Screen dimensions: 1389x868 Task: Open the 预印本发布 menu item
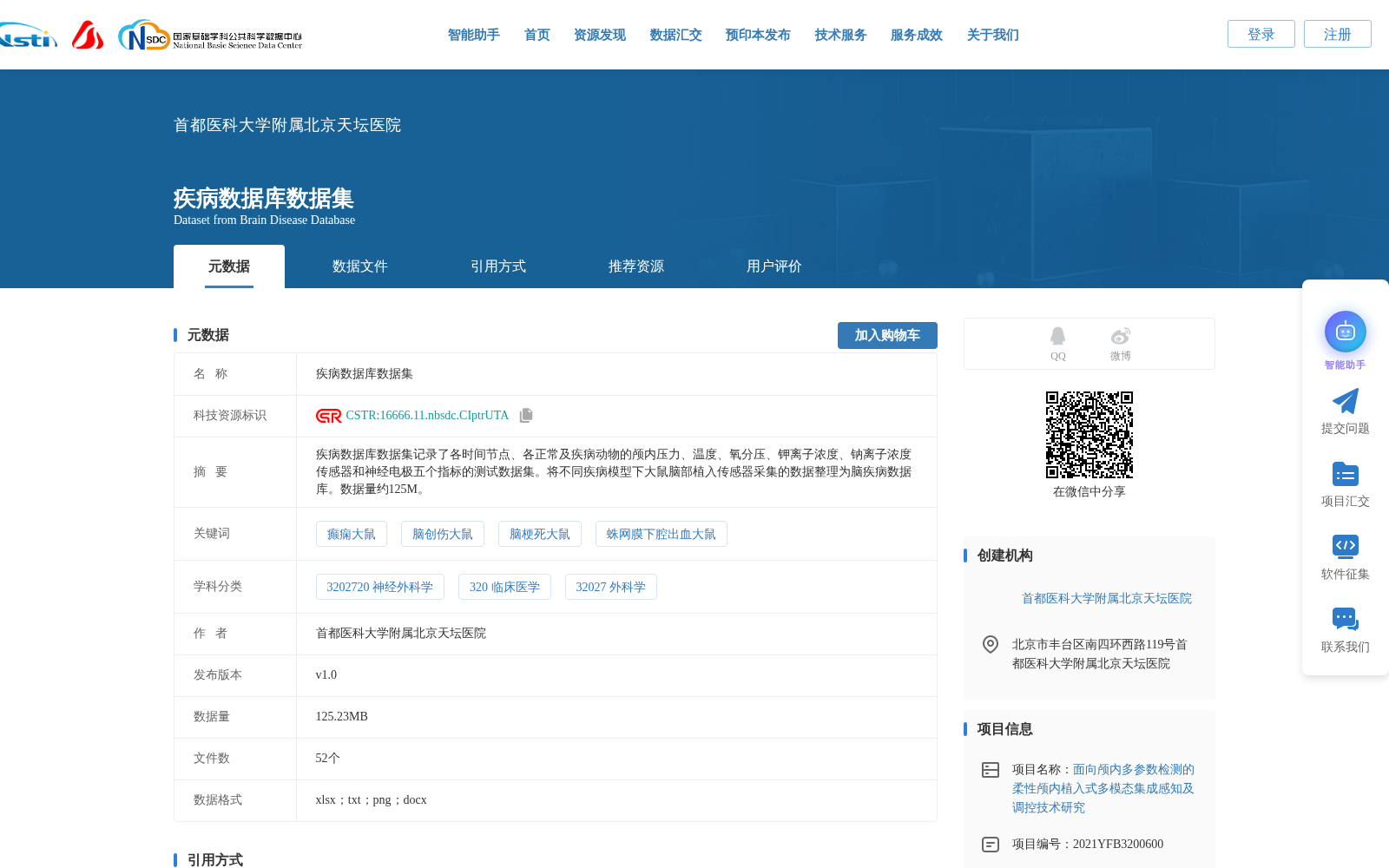(758, 35)
